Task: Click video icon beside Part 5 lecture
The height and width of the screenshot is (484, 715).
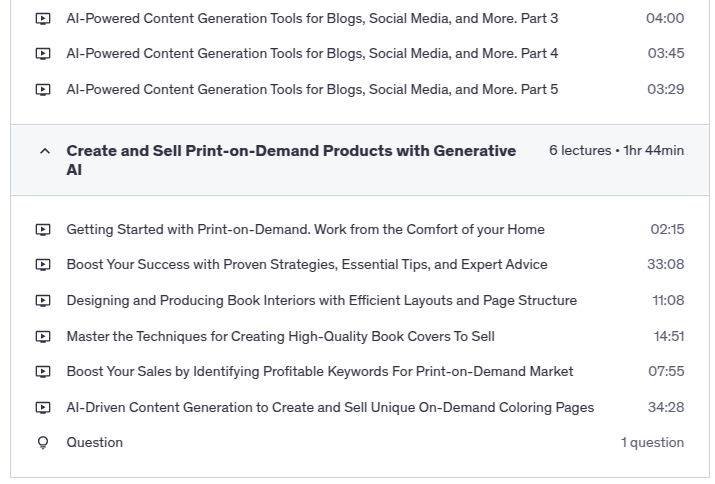Action: tap(43, 90)
